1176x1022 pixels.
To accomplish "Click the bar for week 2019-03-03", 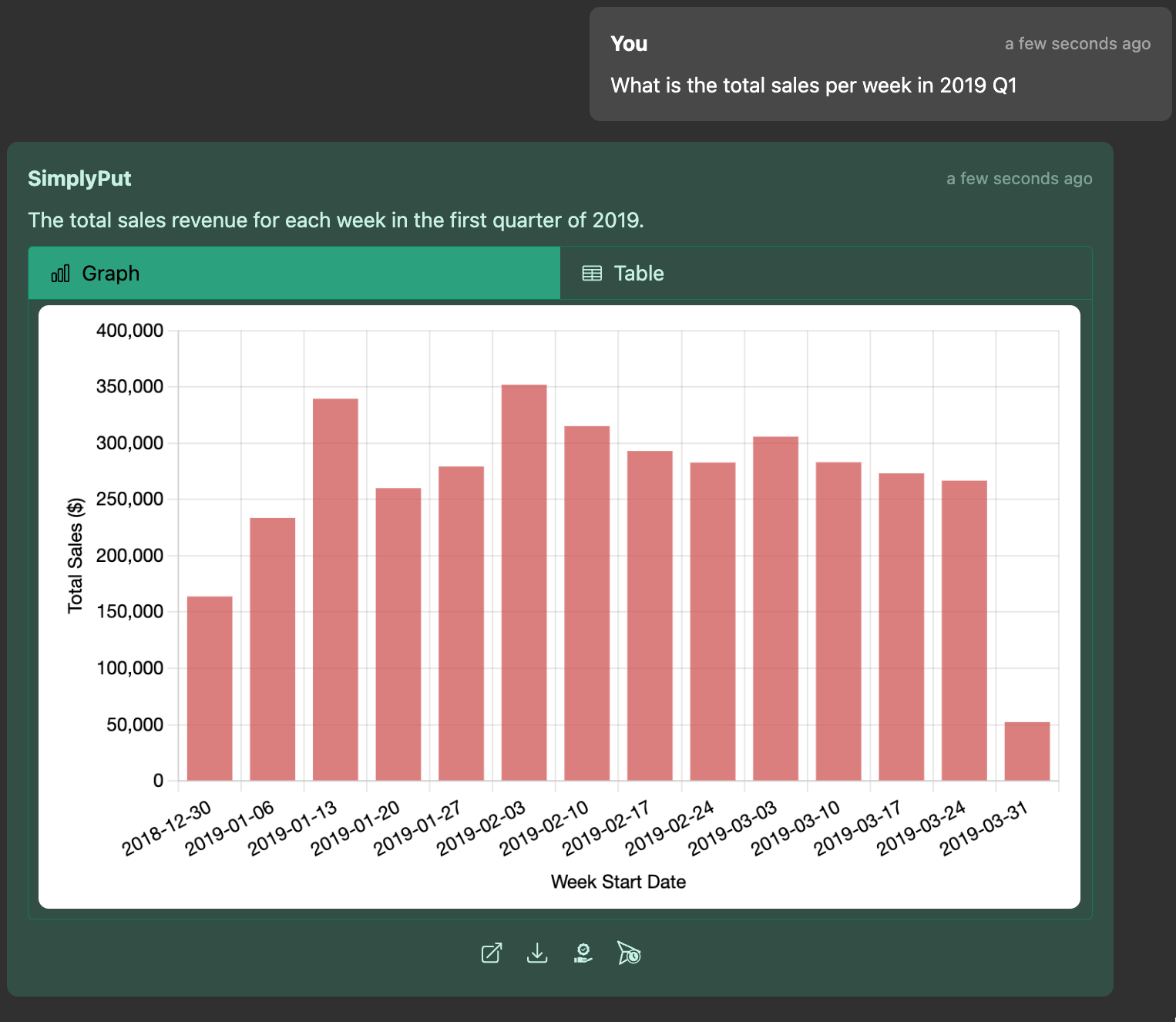I will [x=776, y=609].
